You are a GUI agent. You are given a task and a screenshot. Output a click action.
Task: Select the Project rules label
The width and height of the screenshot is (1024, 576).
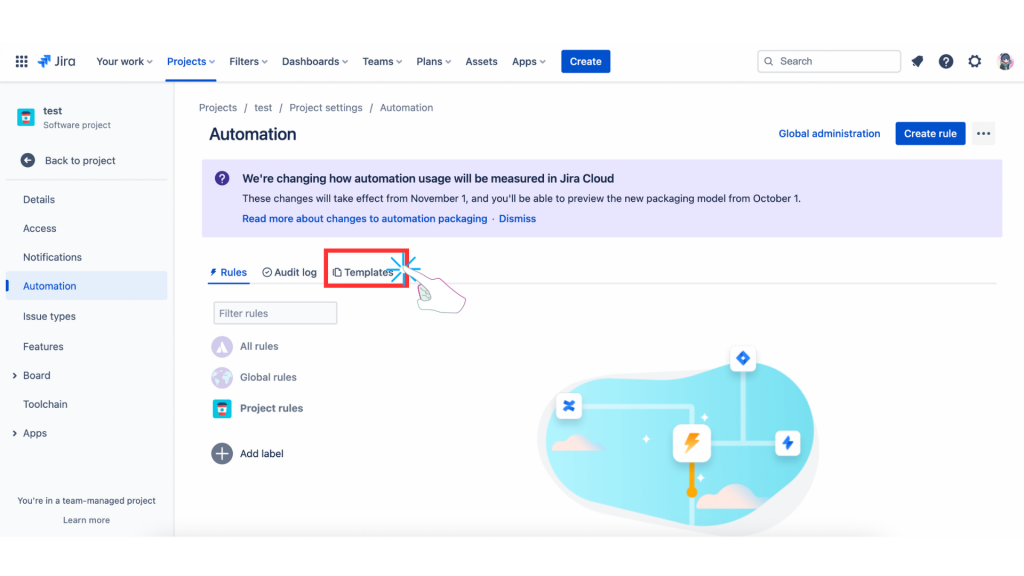click(x=272, y=409)
